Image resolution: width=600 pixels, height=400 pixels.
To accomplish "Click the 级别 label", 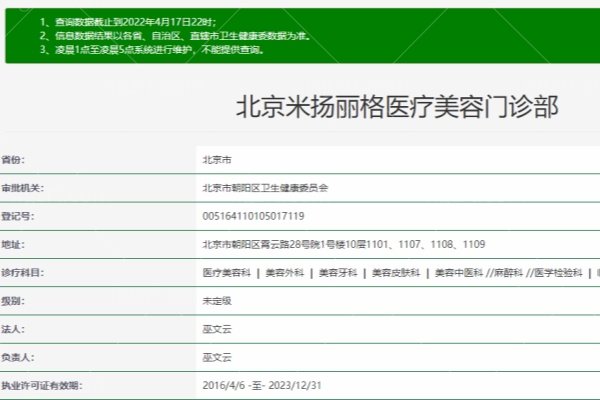I will [x=13, y=301].
